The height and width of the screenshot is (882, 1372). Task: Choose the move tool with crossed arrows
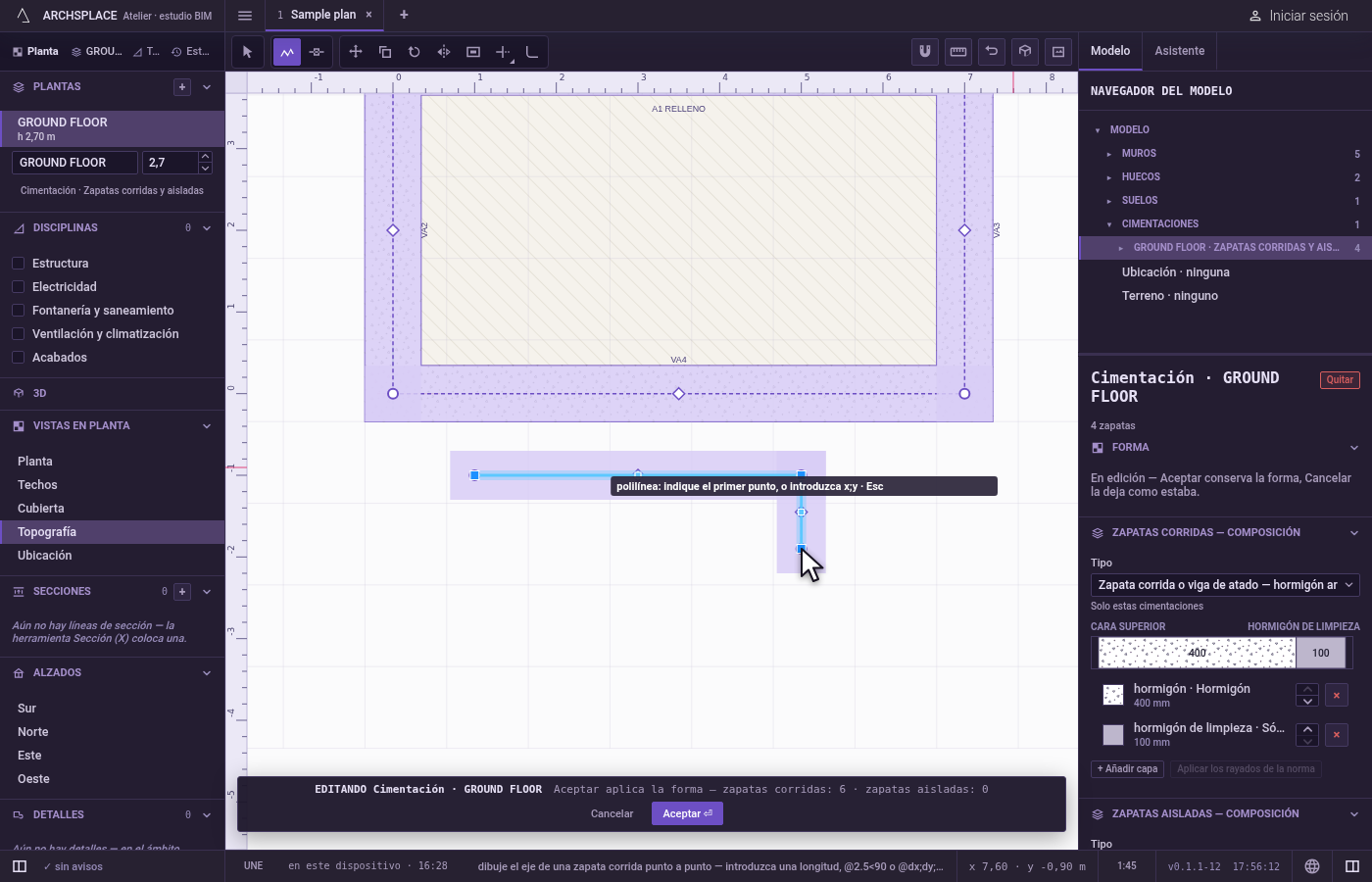(356, 52)
